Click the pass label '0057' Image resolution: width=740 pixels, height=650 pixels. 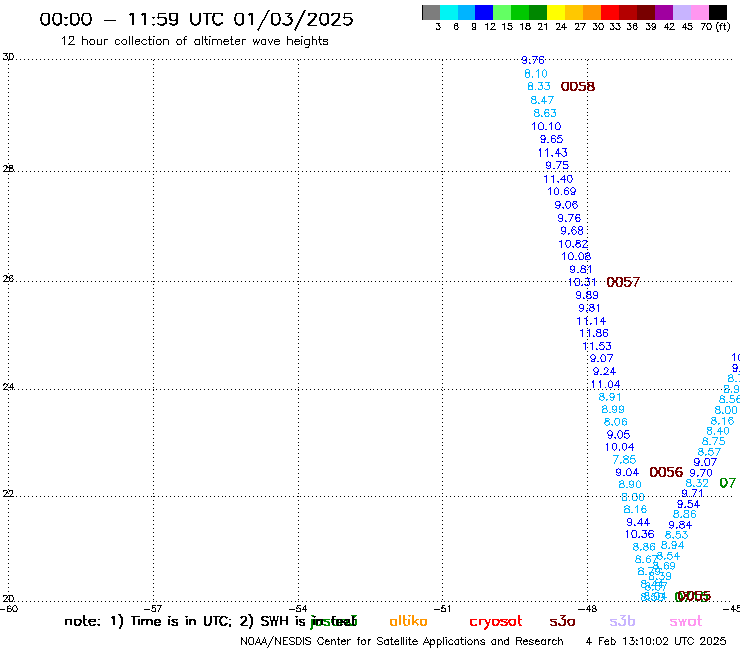pyautogui.click(x=623, y=282)
